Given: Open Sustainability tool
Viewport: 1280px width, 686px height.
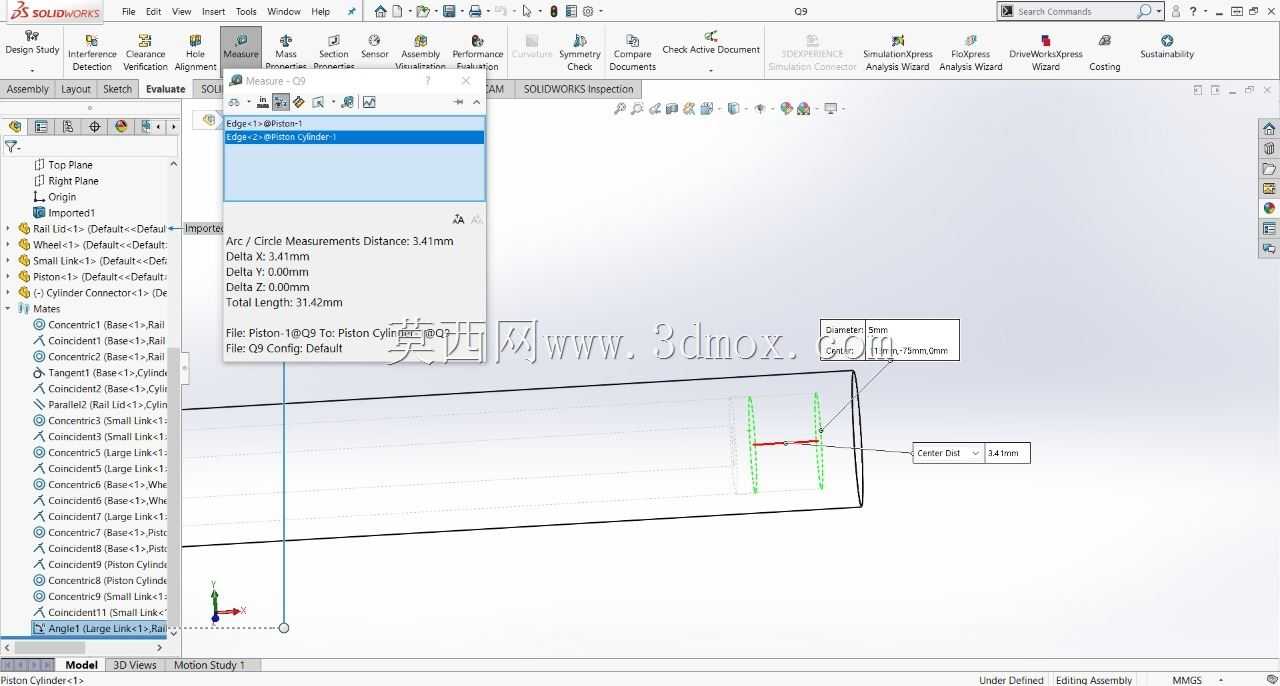Looking at the screenshot, I should click(1167, 47).
